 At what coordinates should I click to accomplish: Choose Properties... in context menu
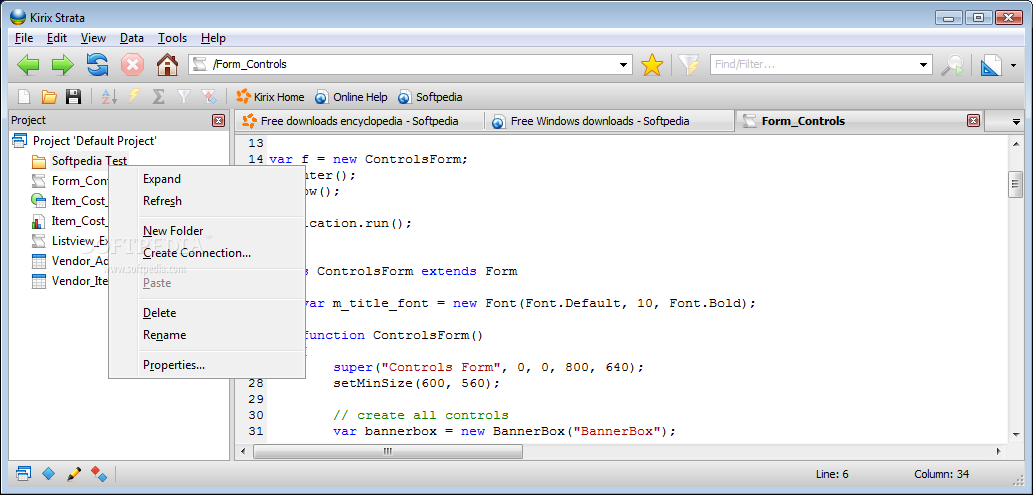206,365
